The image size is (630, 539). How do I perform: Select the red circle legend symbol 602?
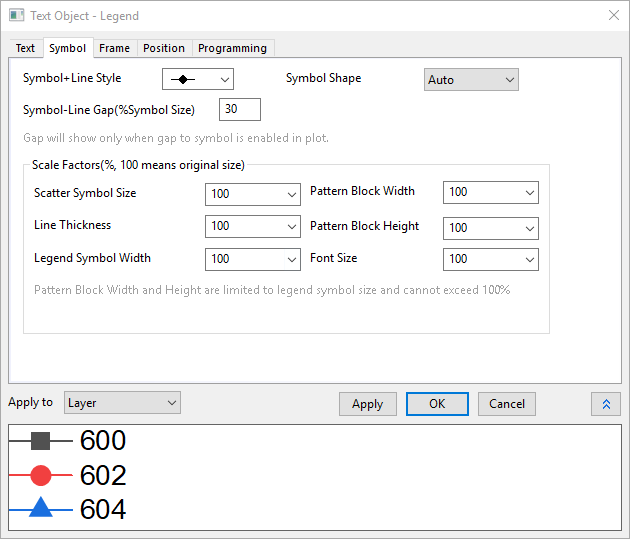(41, 475)
